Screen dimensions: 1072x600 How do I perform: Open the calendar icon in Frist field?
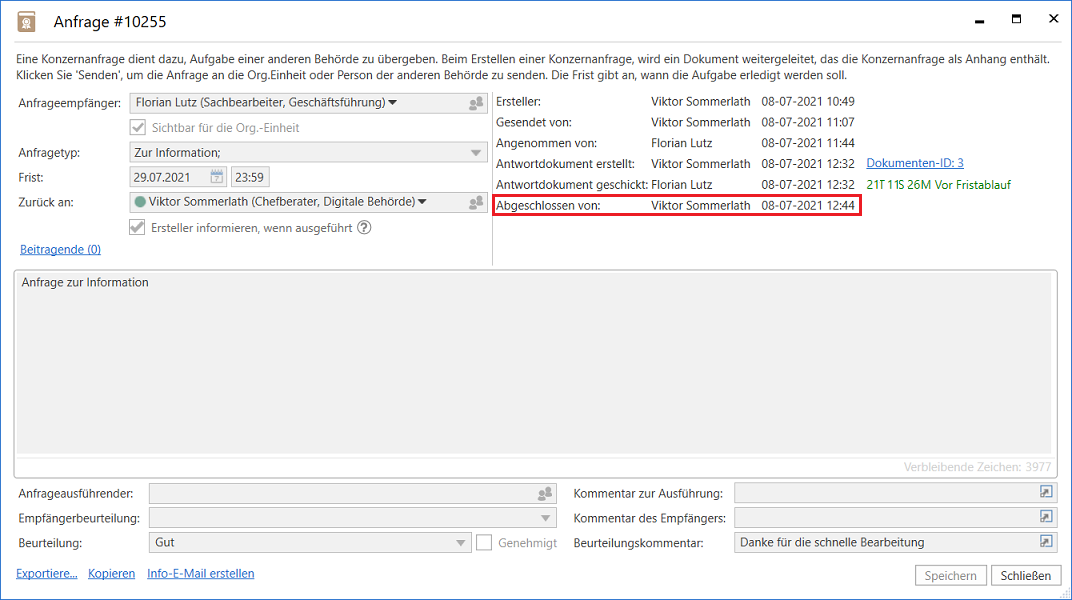217,178
